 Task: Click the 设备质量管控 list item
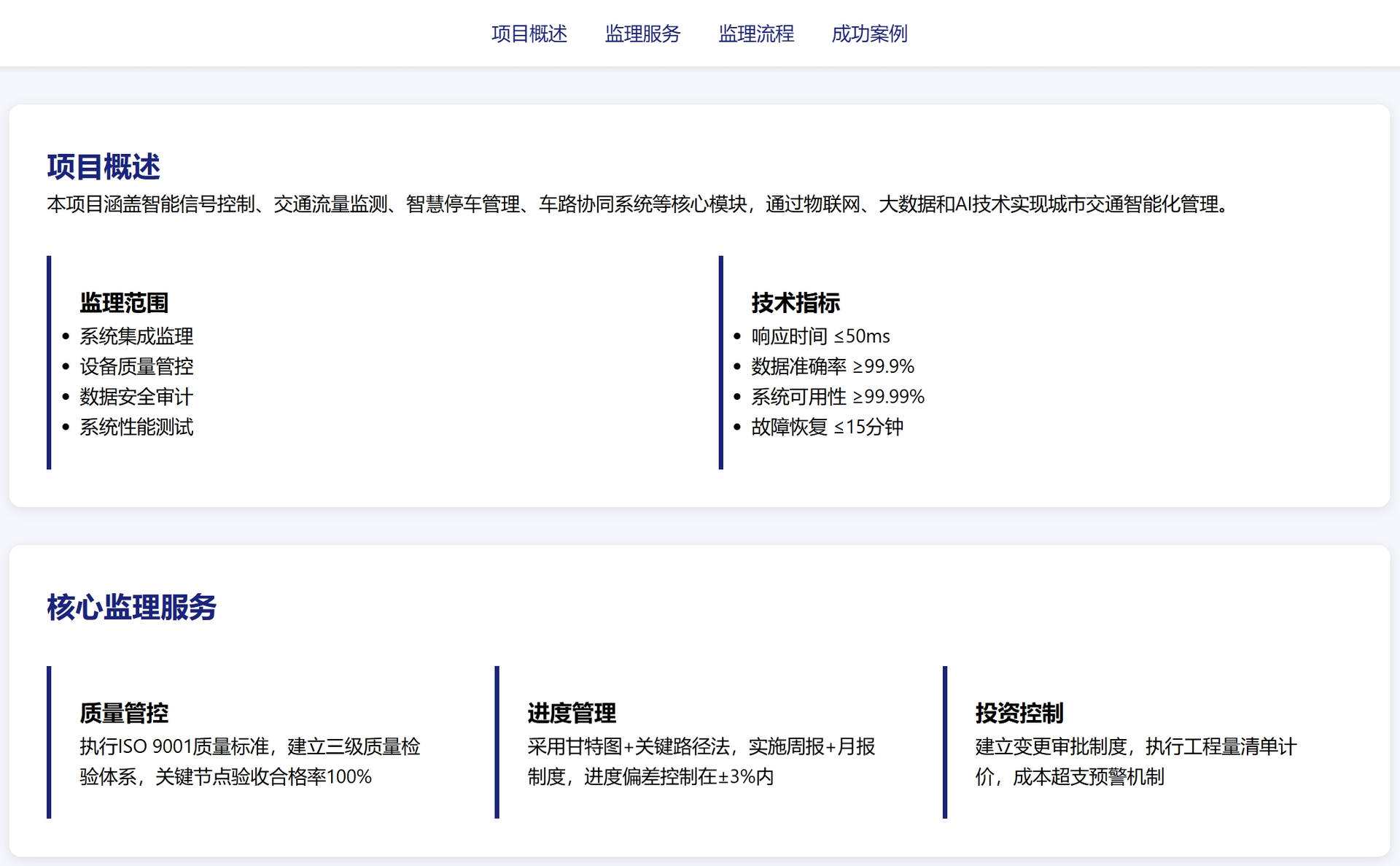[136, 366]
